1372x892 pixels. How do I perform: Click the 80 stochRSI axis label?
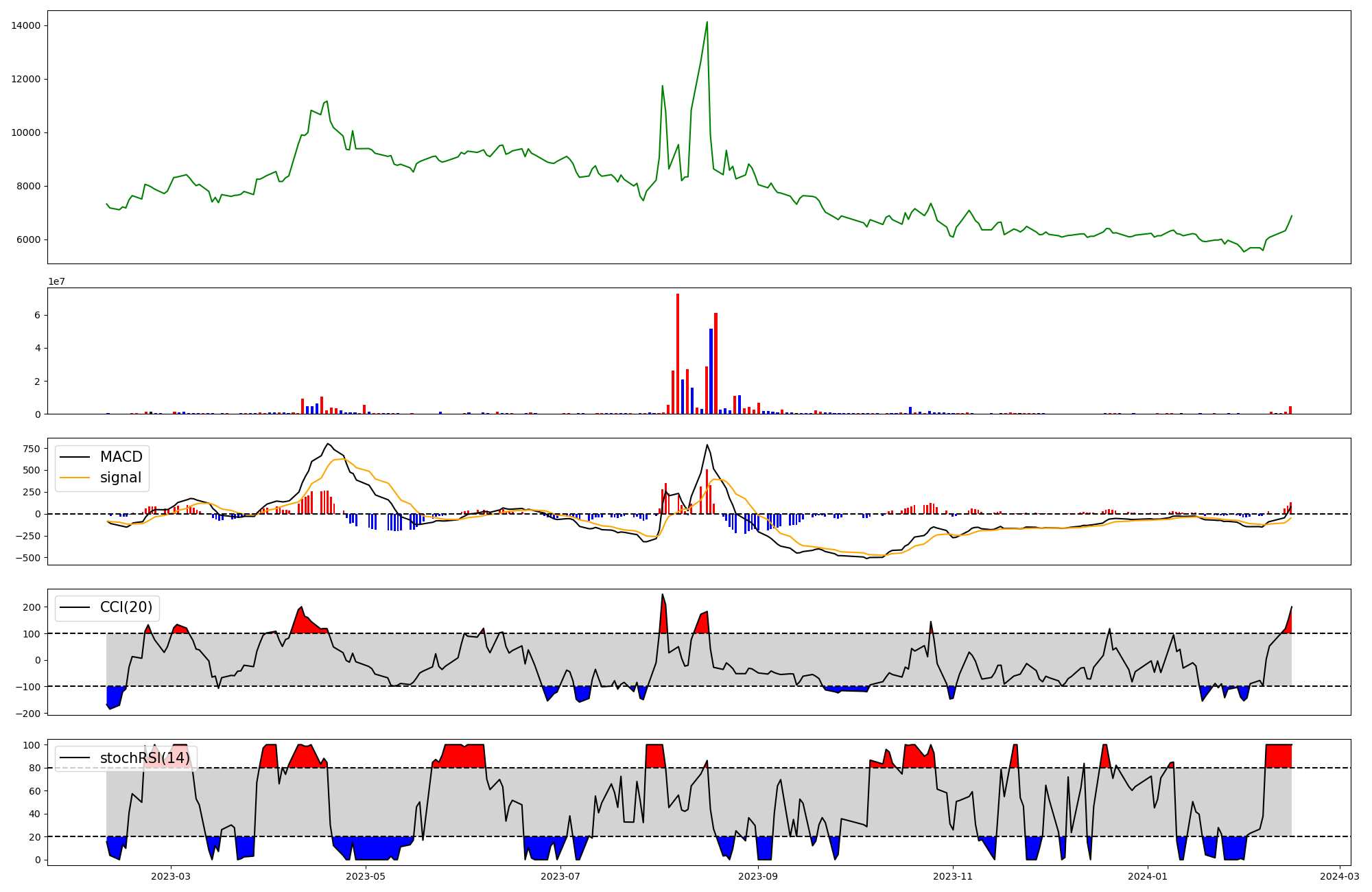coord(35,768)
